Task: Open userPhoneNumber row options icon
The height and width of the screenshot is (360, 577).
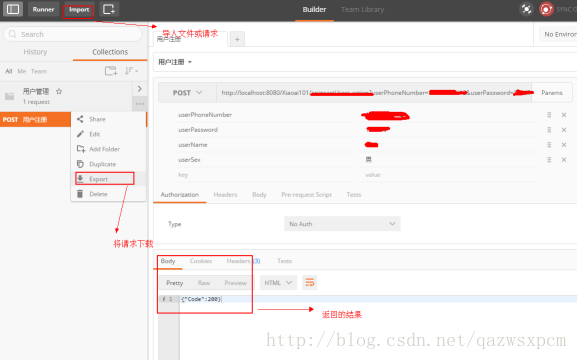Action: coord(549,115)
